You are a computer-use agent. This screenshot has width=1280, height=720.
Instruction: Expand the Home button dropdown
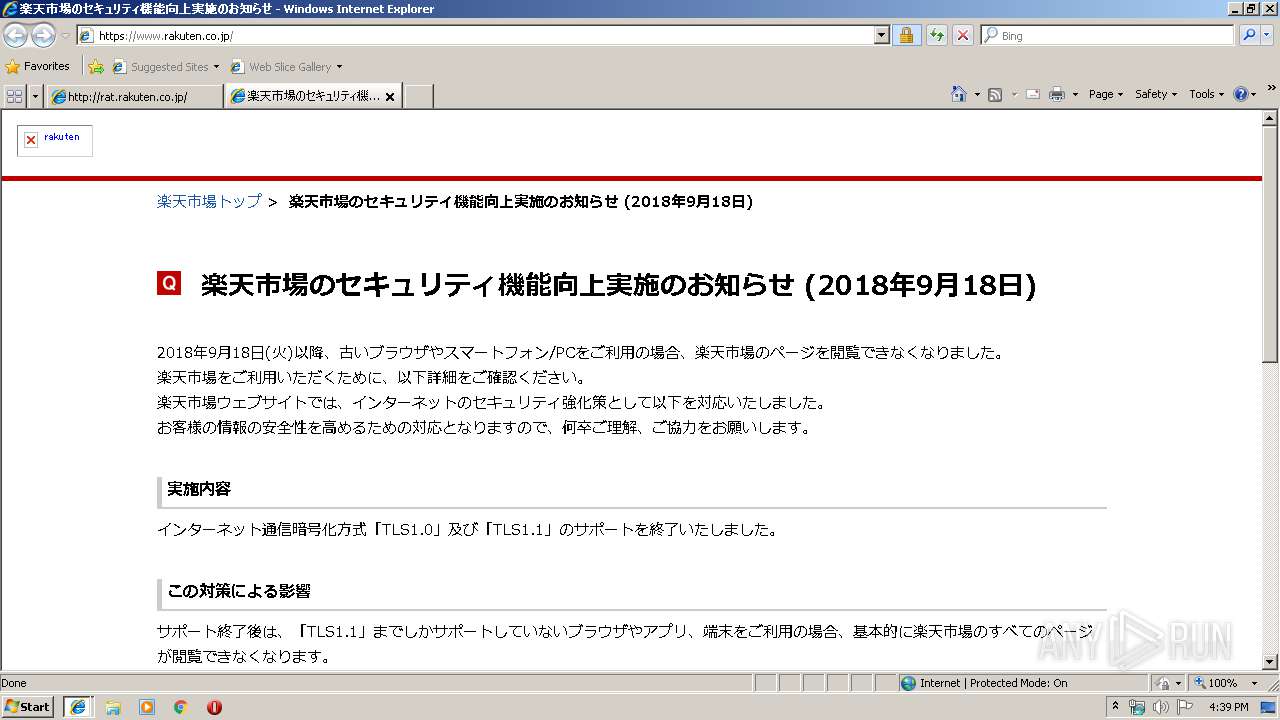pos(976,94)
